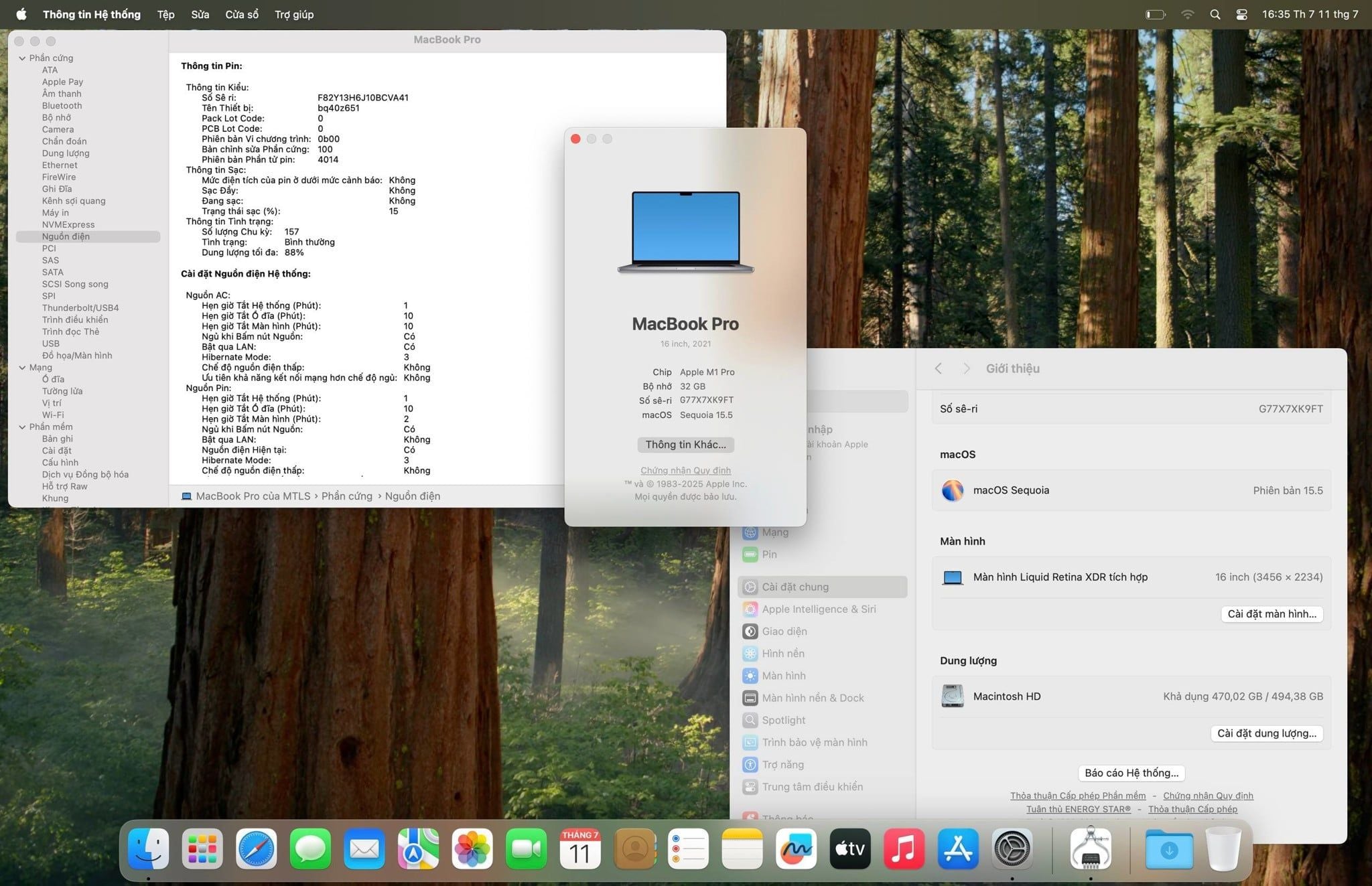The height and width of the screenshot is (886, 1372).
Task: Show Wi-Fi status in the menu bar
Action: pos(1187,14)
